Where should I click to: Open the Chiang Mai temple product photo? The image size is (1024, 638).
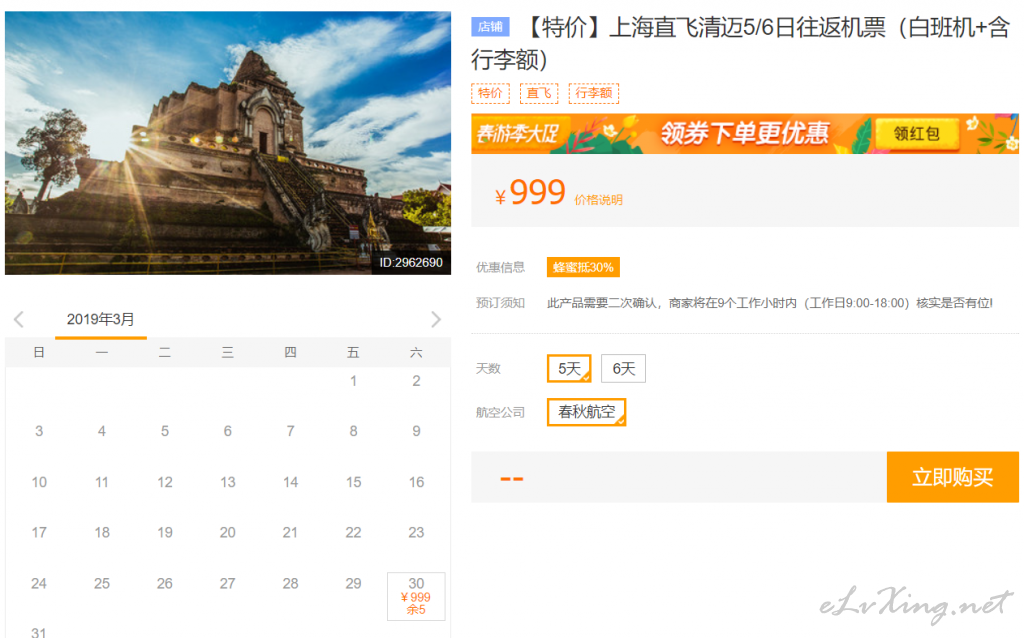(228, 143)
